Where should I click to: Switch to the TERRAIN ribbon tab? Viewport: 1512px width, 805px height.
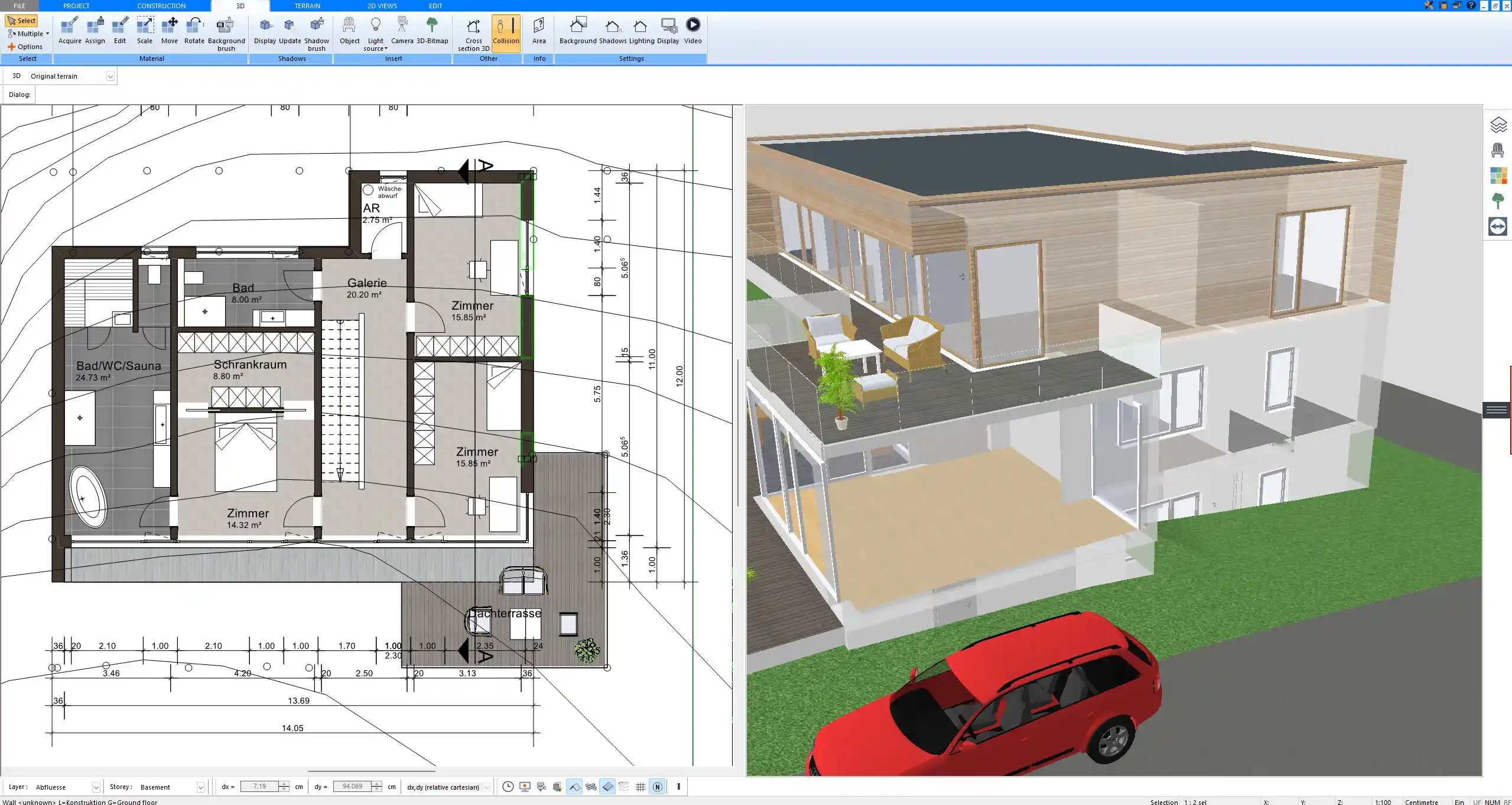pos(307,5)
